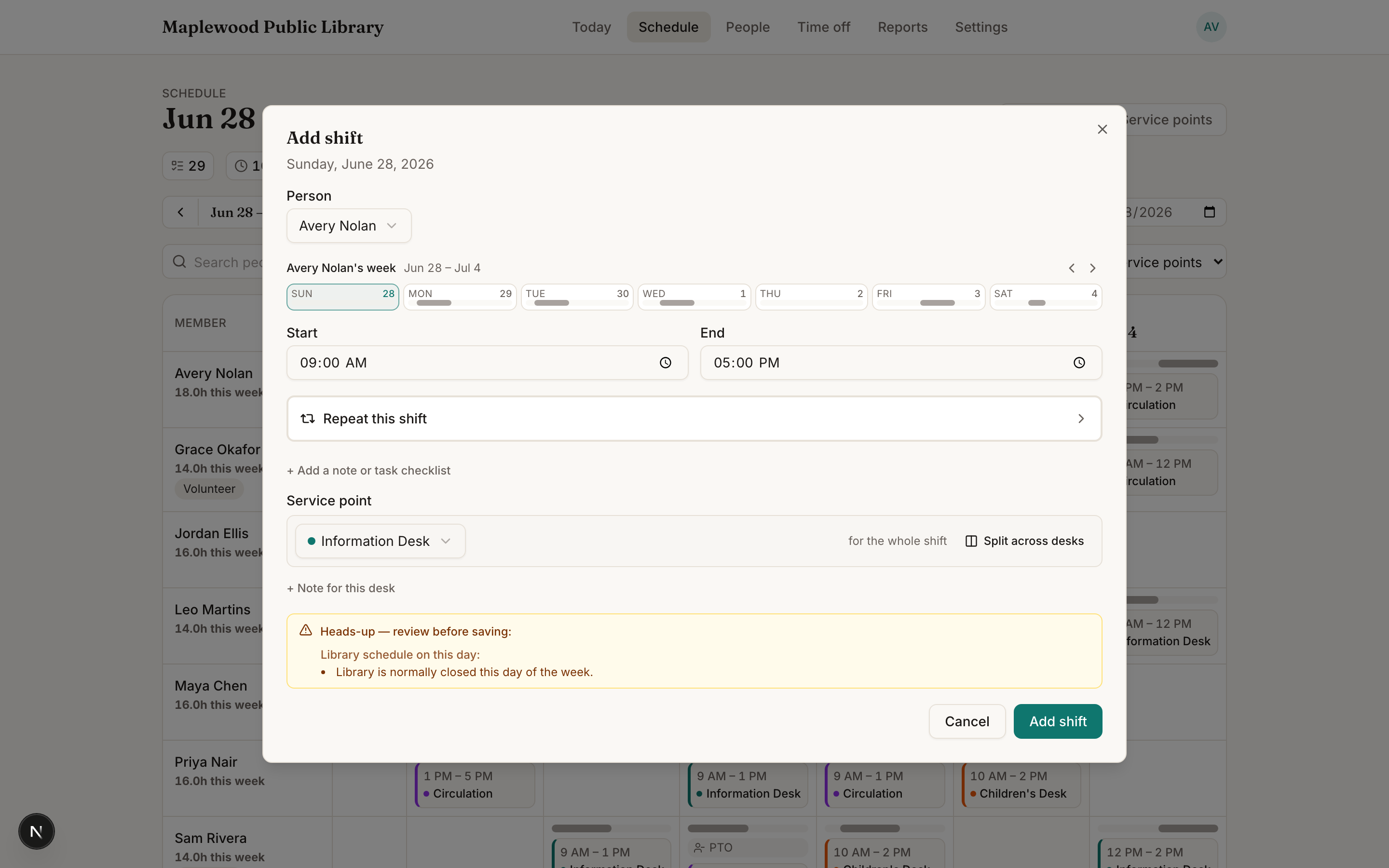
Task: Click Split across desks
Action: [x=1024, y=541]
